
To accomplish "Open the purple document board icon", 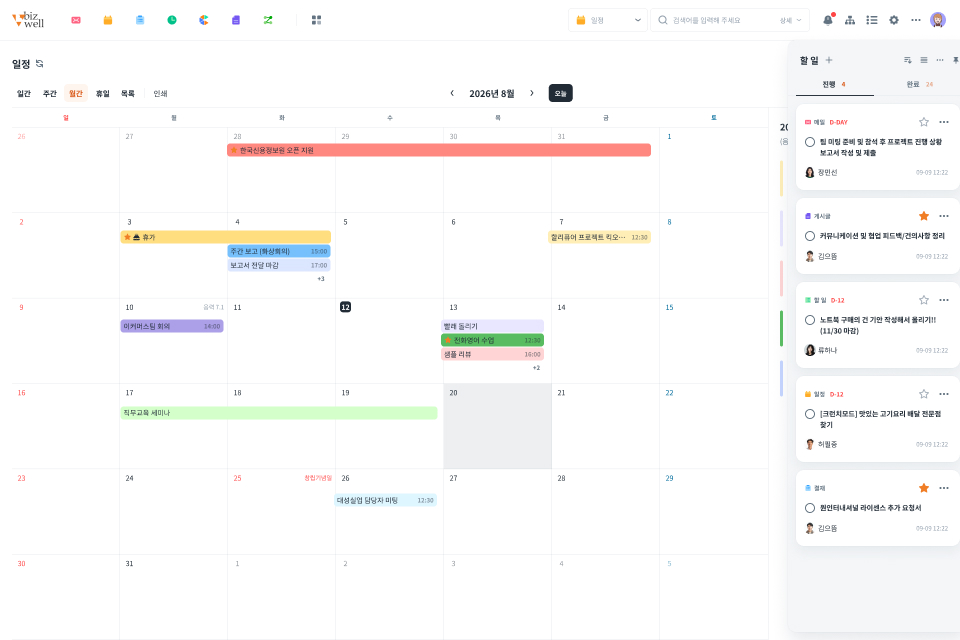I will 236,20.
